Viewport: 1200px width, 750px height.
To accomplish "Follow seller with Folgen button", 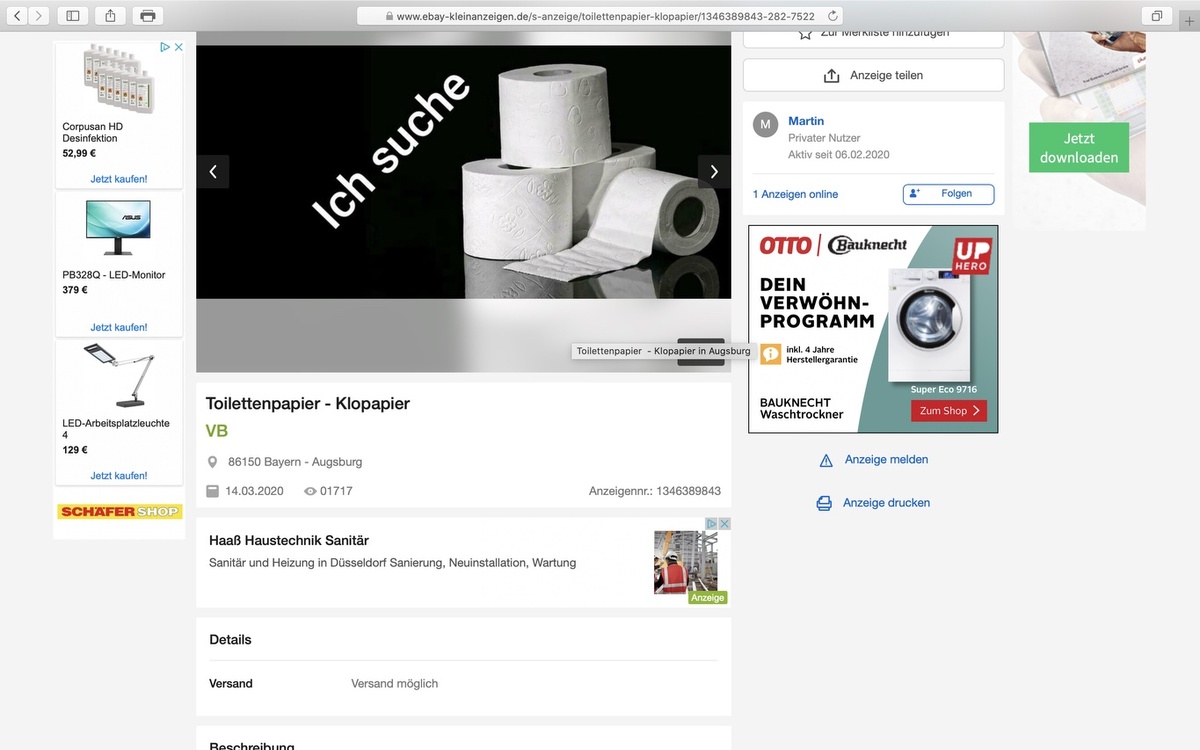I will 948,194.
